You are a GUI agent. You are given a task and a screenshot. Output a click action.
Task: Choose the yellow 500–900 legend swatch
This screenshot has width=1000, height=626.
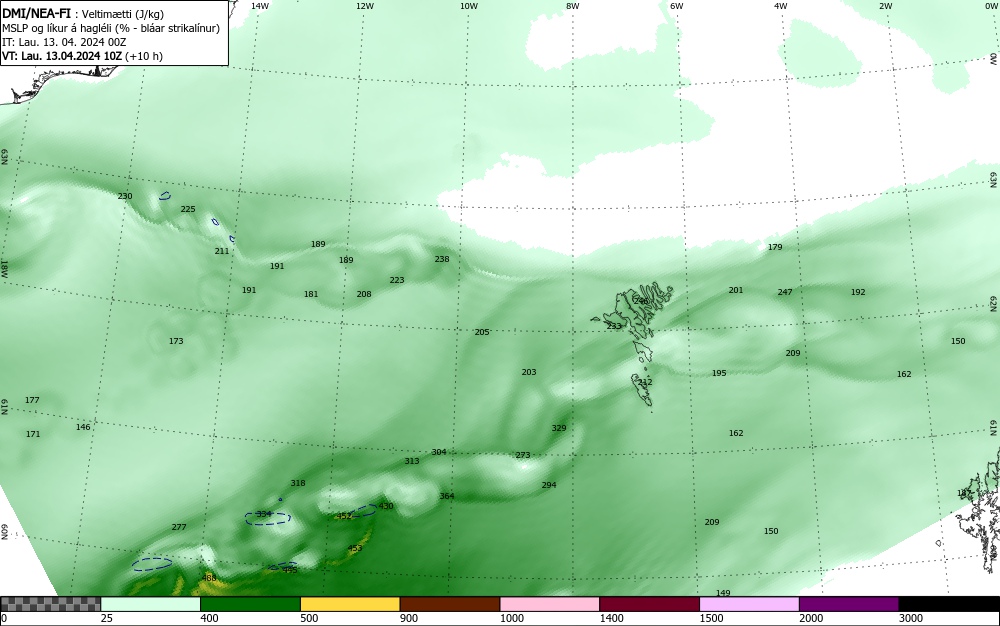click(x=350, y=604)
